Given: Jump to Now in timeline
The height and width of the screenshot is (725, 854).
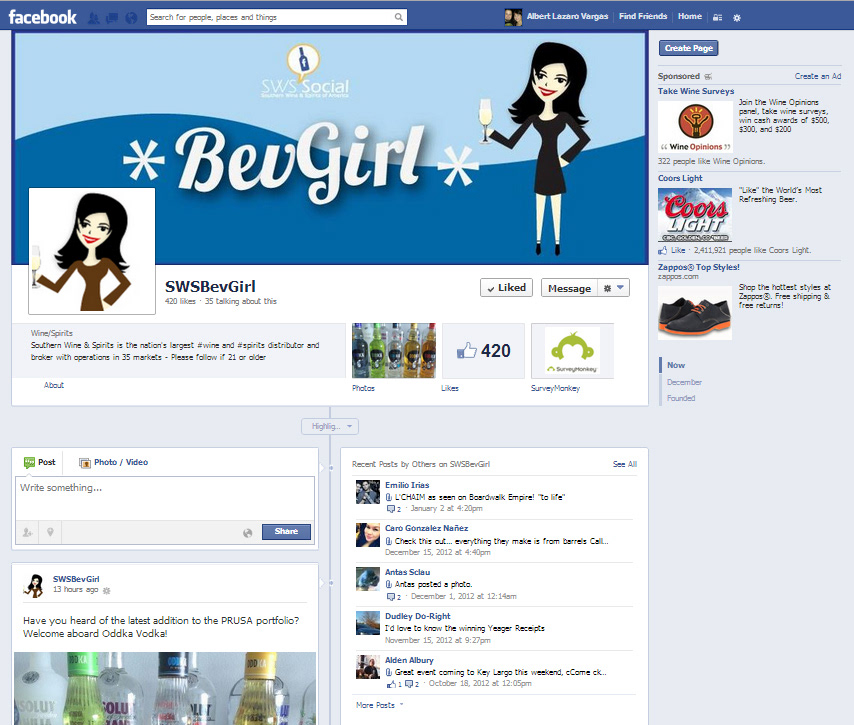Looking at the screenshot, I should (x=676, y=365).
